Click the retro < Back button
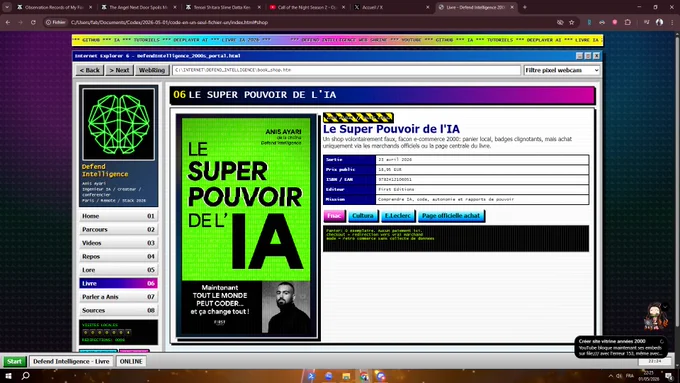This screenshot has height=383, width=680. tap(89, 70)
